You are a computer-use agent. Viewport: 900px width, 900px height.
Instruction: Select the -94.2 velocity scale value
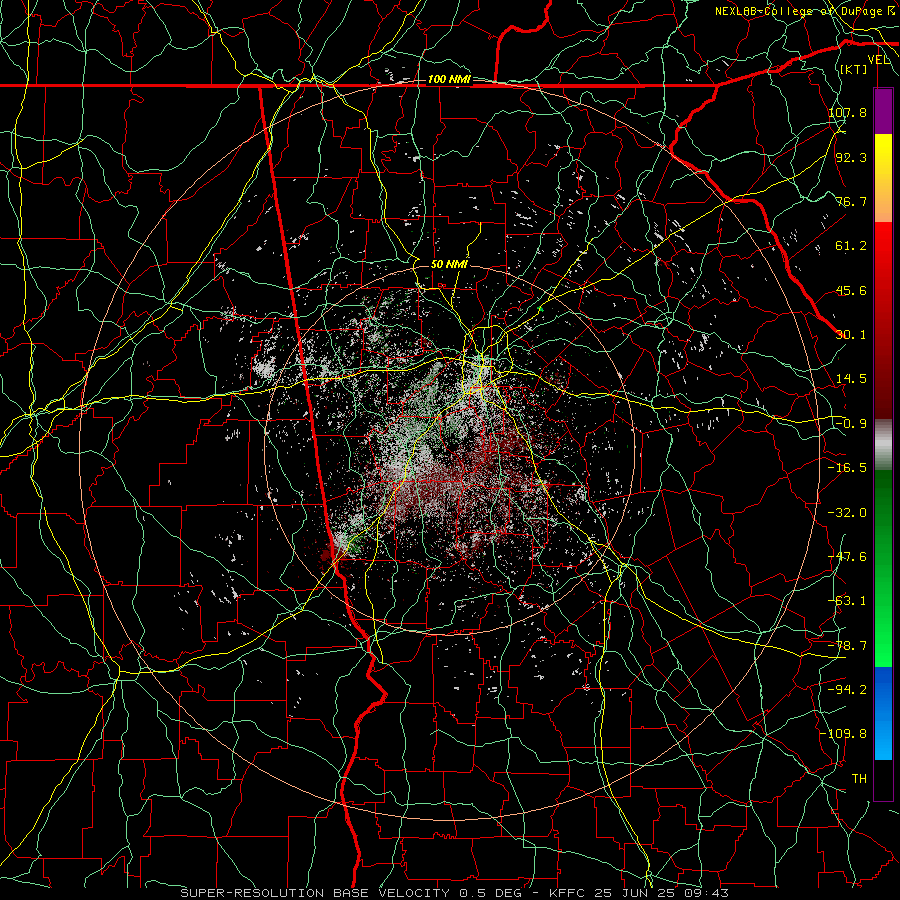pos(847,690)
